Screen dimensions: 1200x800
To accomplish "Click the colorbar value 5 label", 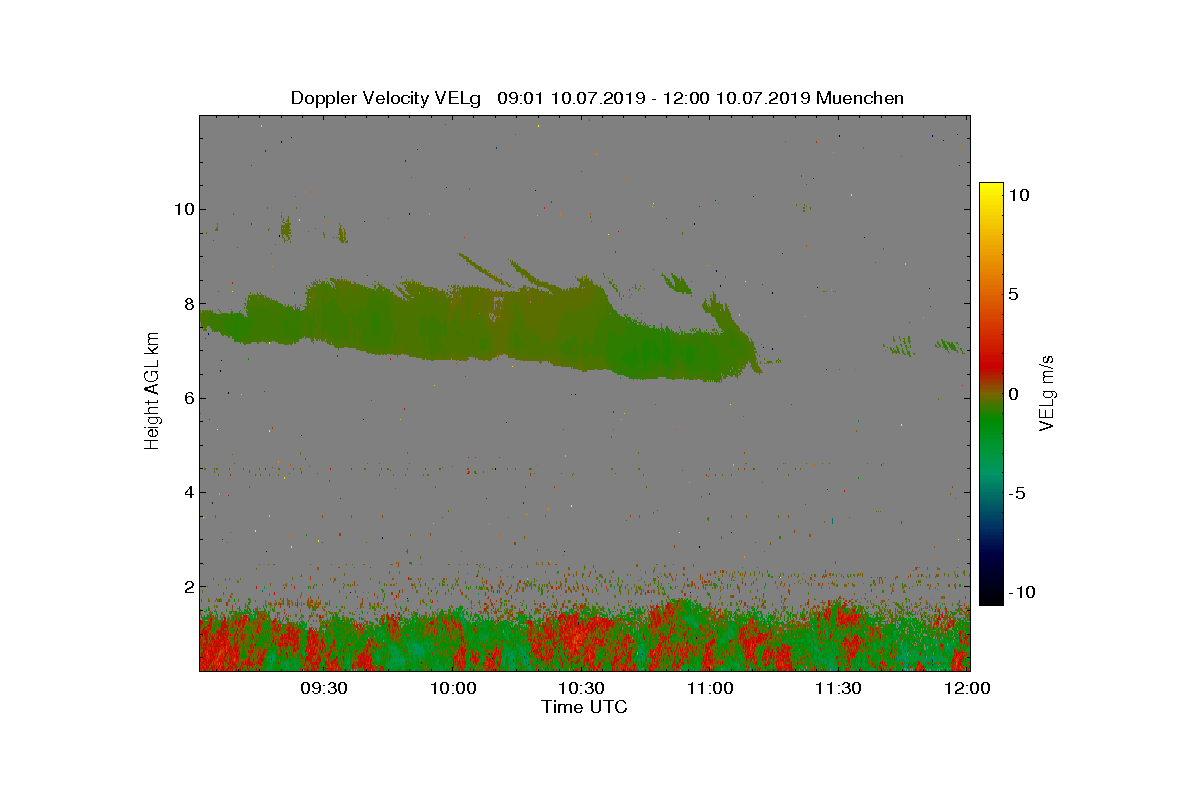I will coord(1014,295).
